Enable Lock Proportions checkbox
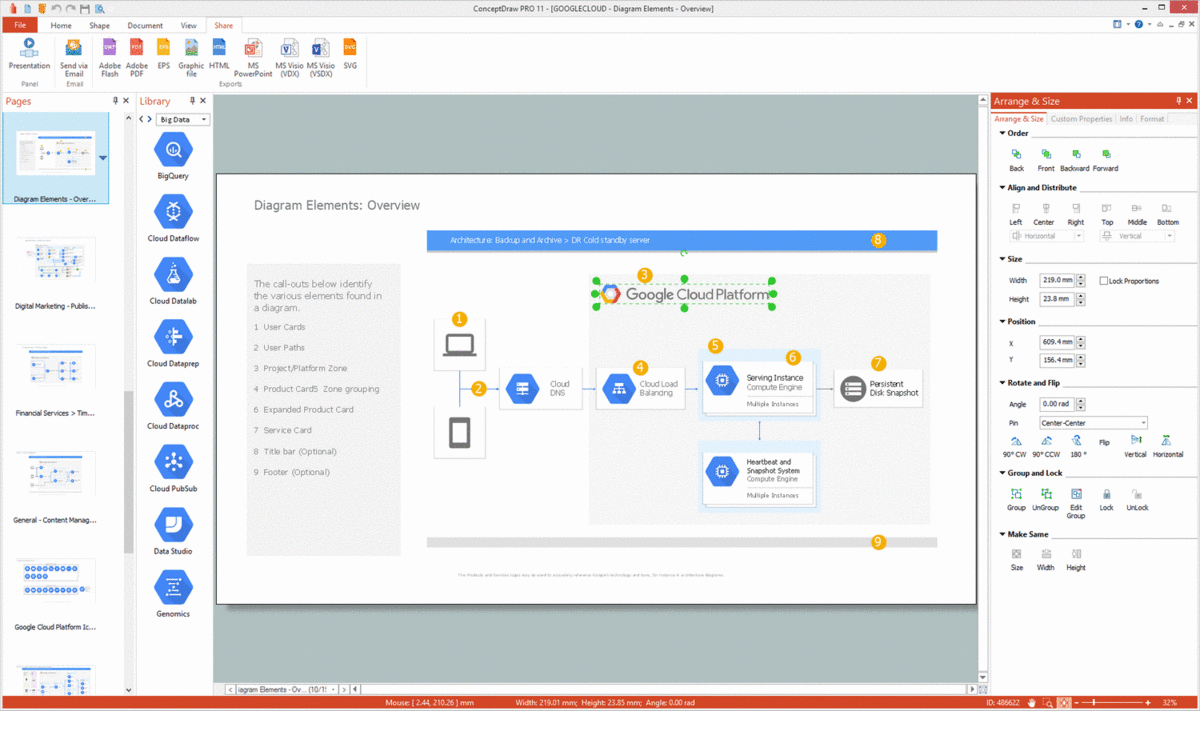The height and width of the screenshot is (735, 1200). point(1104,281)
